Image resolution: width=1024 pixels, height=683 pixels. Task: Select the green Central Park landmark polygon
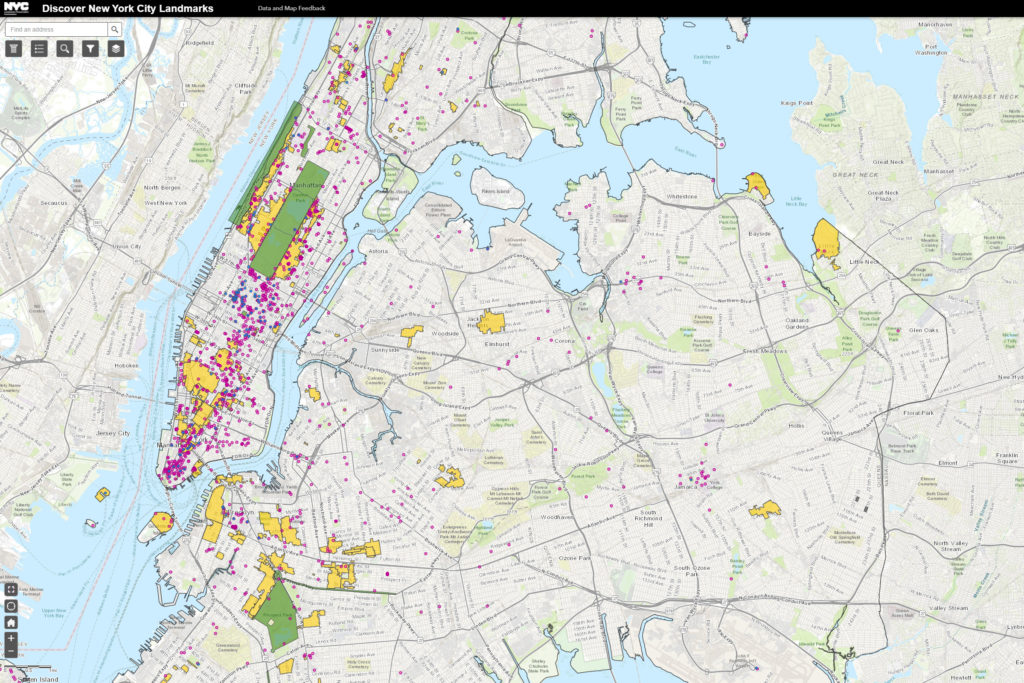point(290,219)
